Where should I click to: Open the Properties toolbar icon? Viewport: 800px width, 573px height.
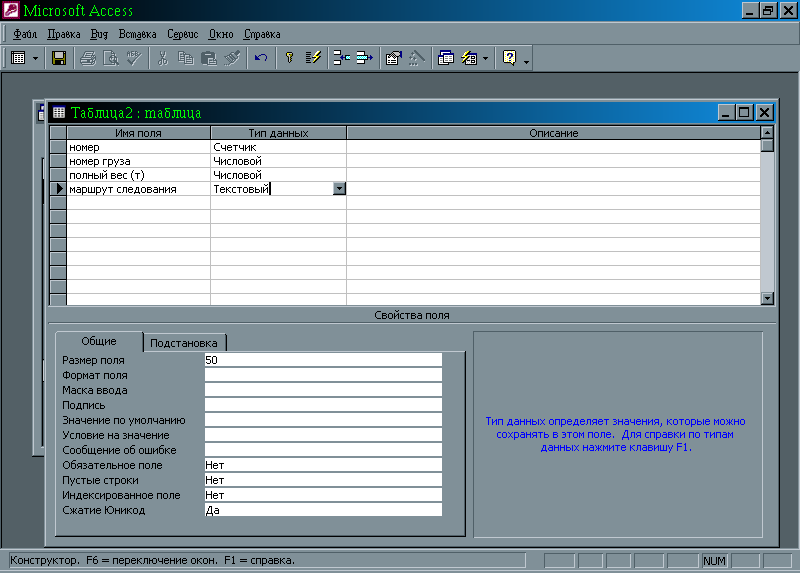click(x=393, y=58)
